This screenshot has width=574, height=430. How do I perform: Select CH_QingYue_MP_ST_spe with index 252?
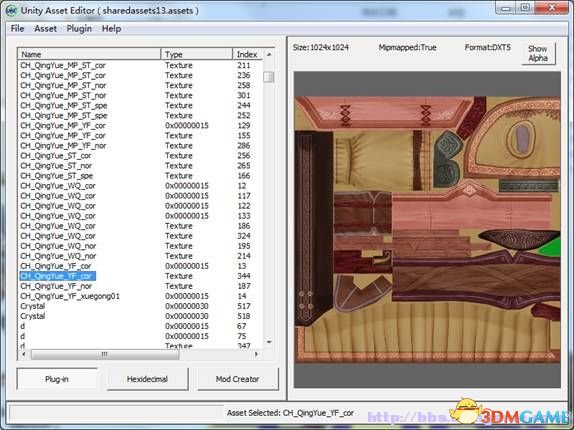coord(140,116)
